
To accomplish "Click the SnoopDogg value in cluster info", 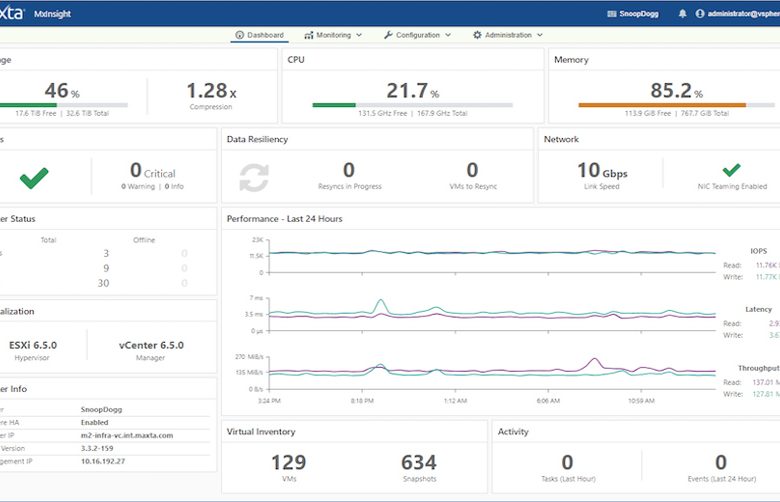I will pos(101,409).
